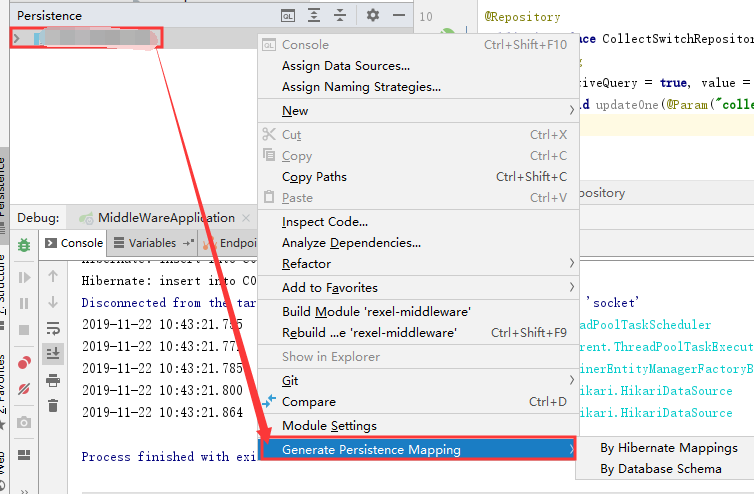Click the HikariDataSource log text at 10:43:21.800

click(656, 391)
